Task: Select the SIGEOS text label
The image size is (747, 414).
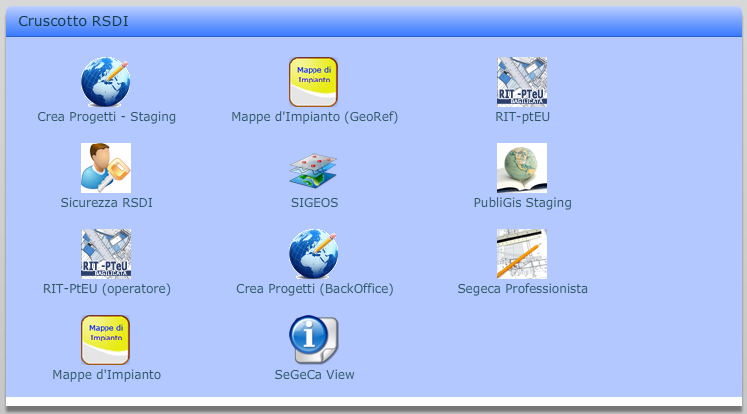Action: click(x=314, y=203)
